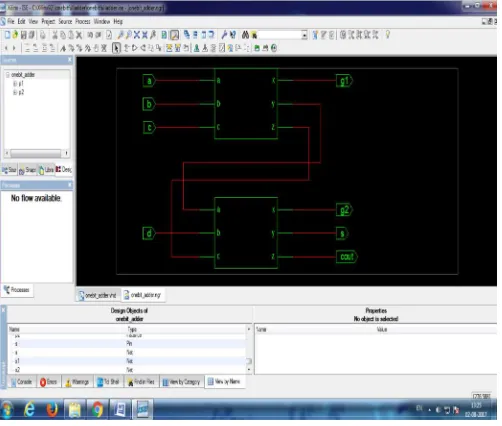Image resolution: width=502 pixels, height=426 pixels.
Task: Click the cout output port in schematic
Action: click(347, 257)
